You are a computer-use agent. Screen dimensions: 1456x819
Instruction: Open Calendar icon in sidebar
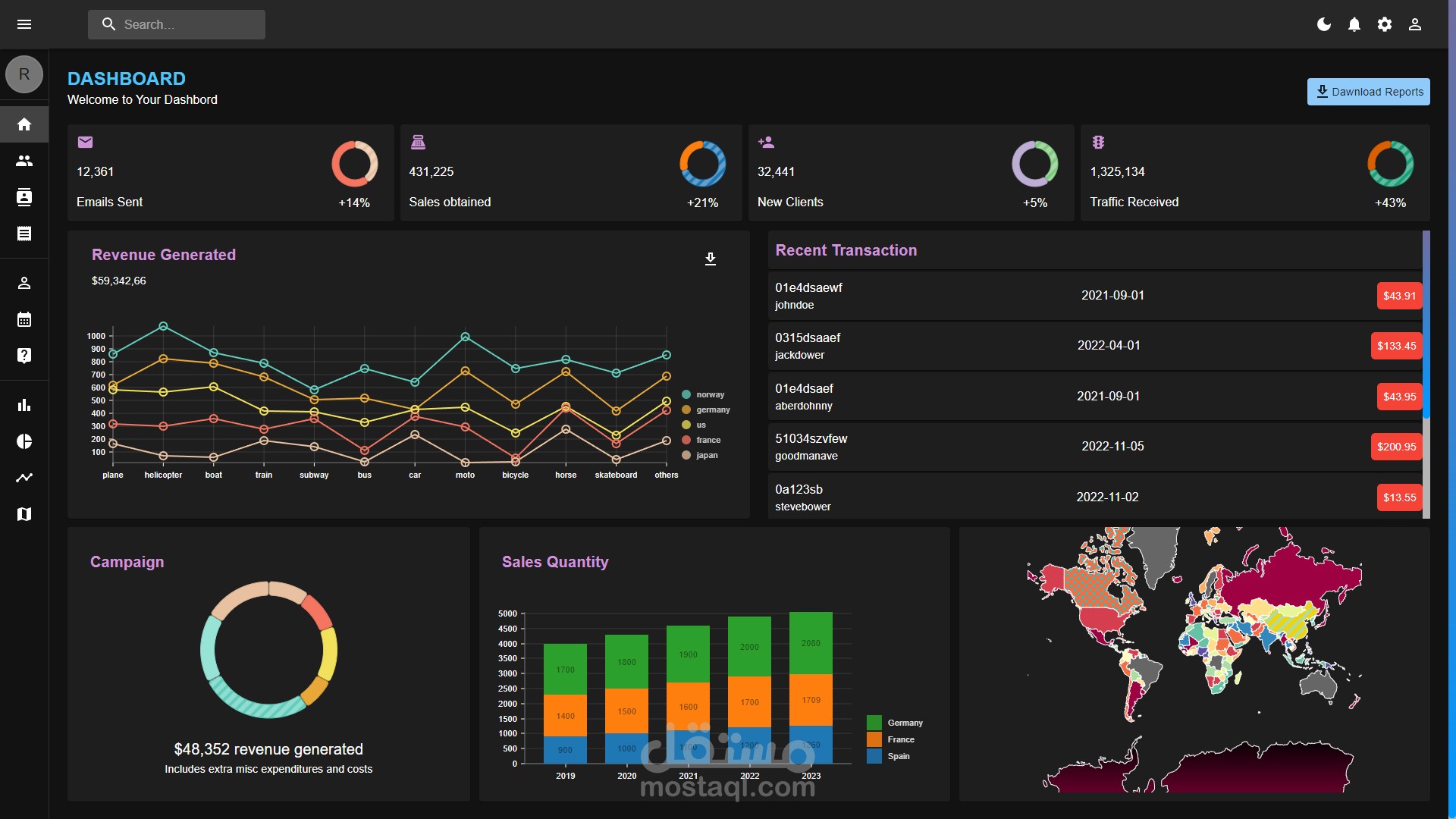24,319
